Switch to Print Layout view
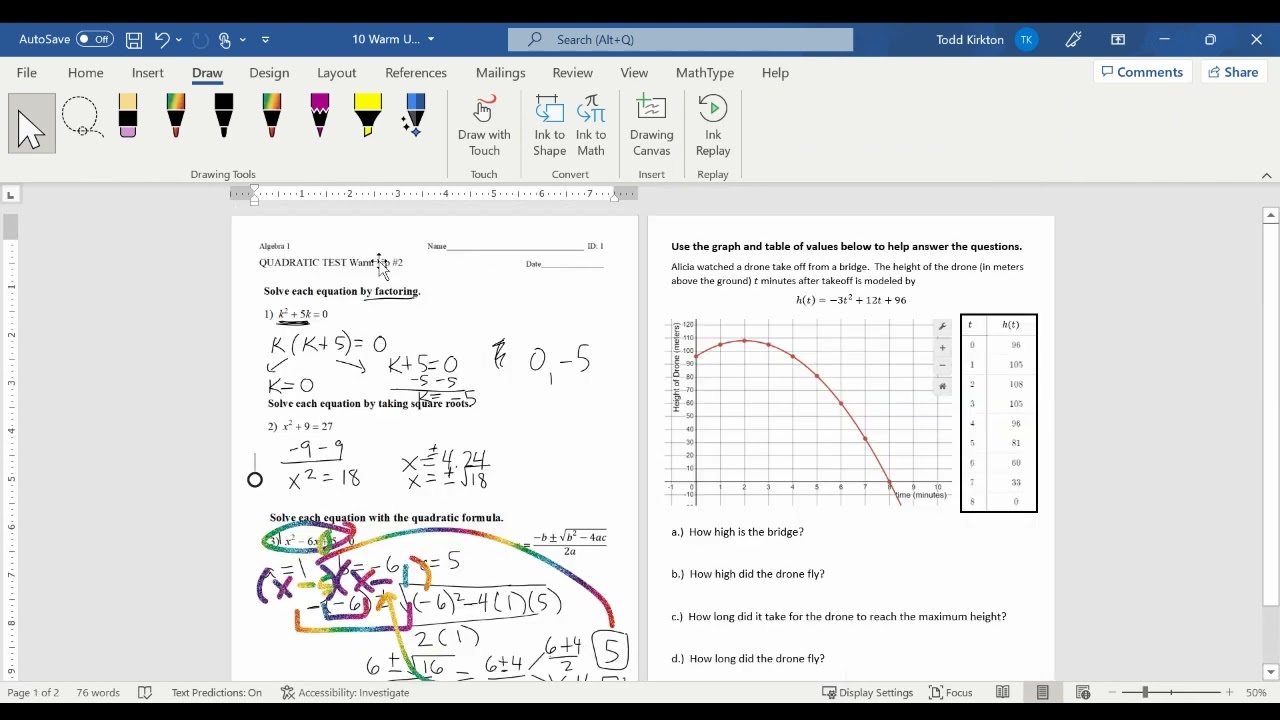 tap(1043, 692)
